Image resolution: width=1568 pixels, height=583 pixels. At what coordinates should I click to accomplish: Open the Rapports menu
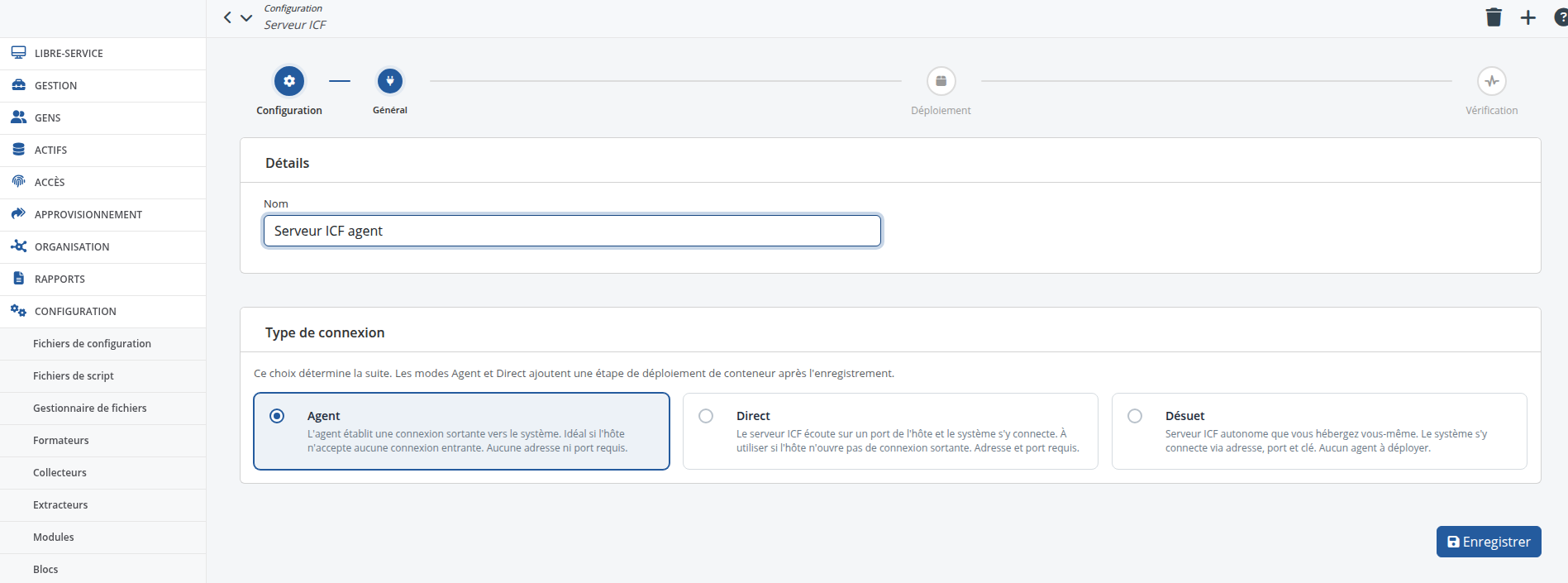103,279
